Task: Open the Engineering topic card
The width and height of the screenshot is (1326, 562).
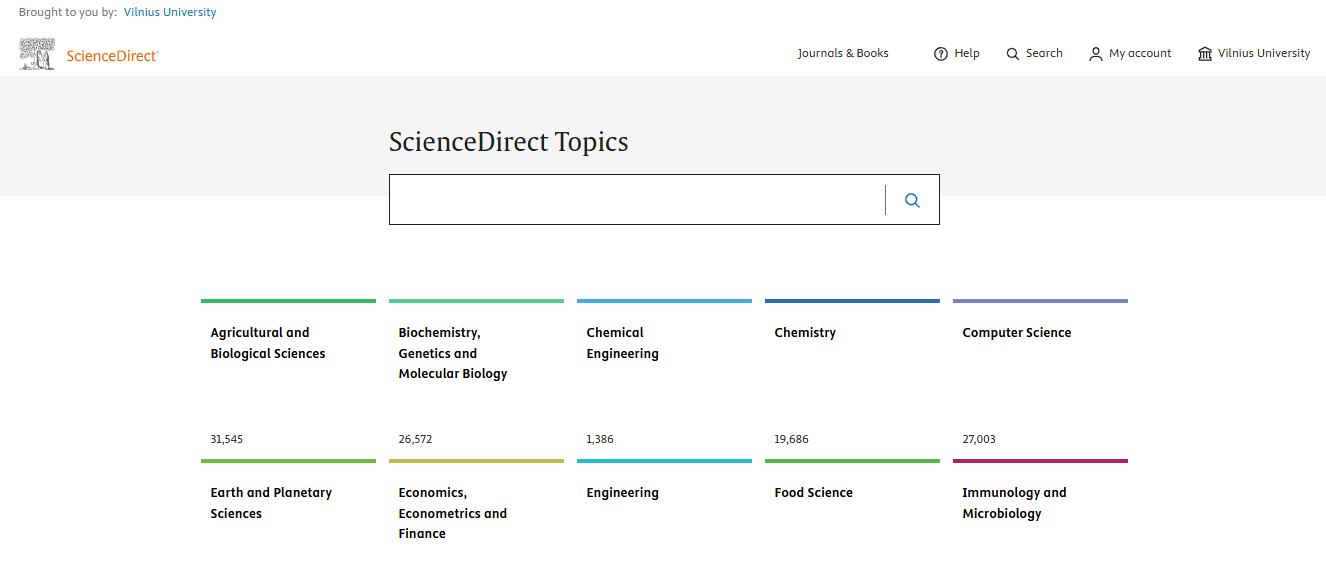Action: 622,493
